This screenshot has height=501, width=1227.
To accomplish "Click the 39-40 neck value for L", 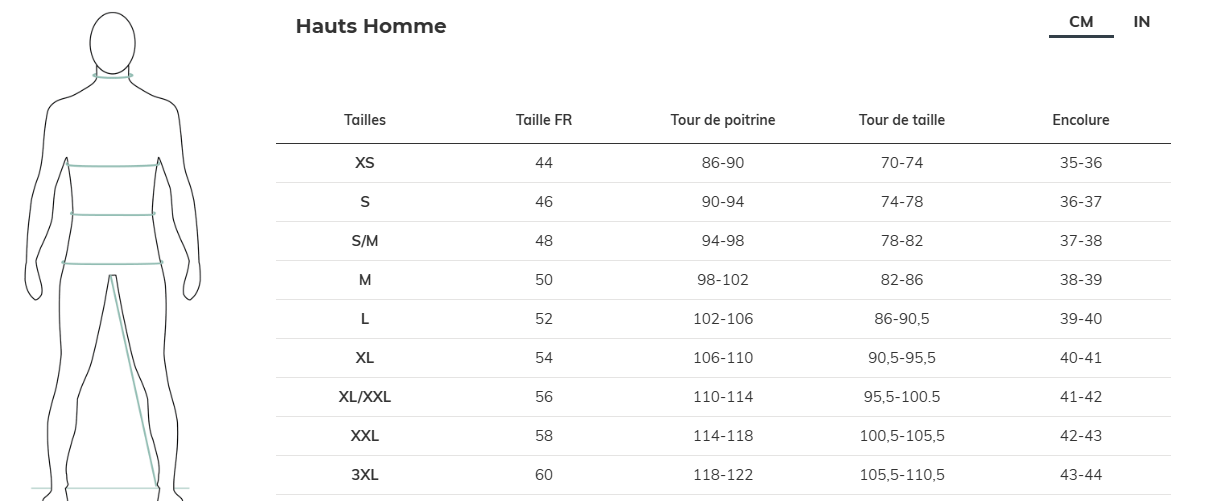I will [x=1081, y=319].
